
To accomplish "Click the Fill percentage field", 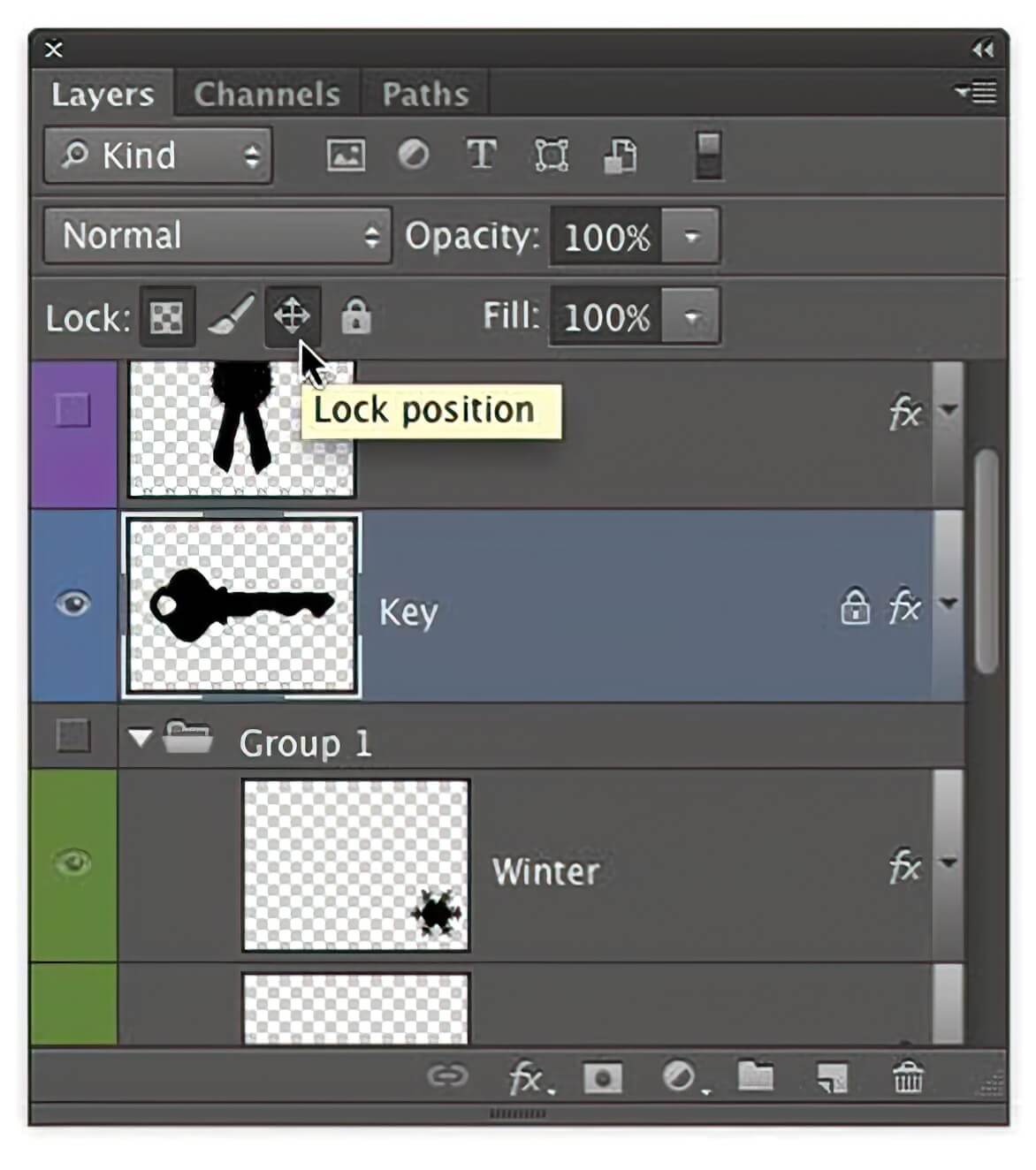I will tap(606, 317).
